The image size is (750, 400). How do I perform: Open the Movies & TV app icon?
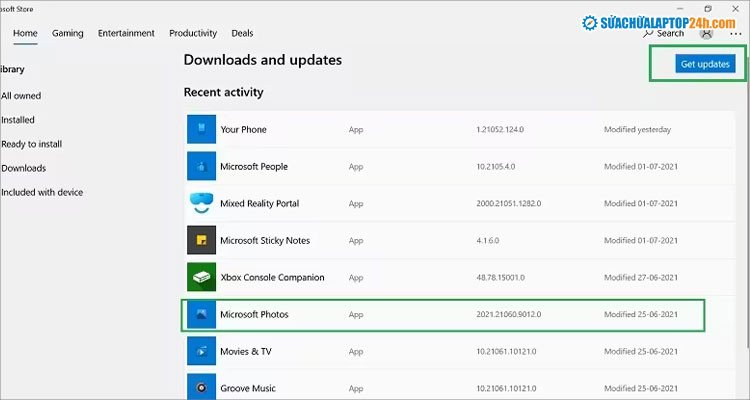[201, 351]
